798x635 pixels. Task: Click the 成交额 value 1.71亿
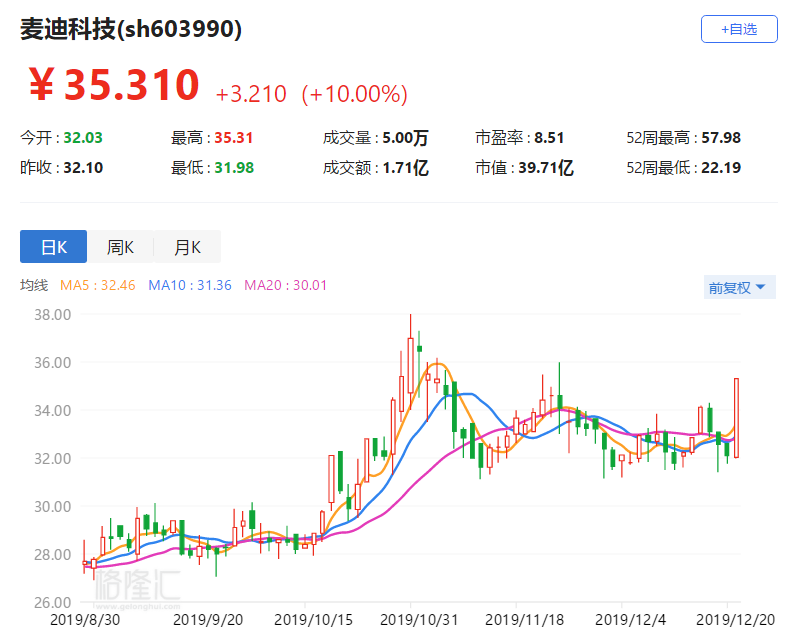coord(406,167)
